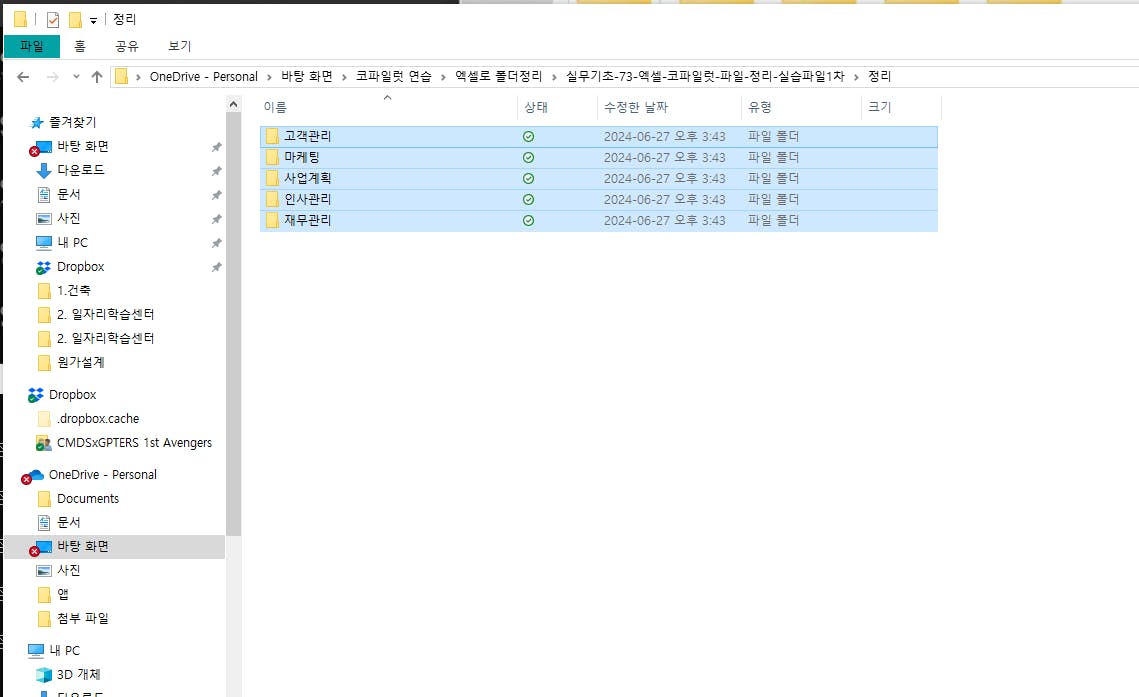Switch to the 공유 ribbon tab

pyautogui.click(x=126, y=46)
